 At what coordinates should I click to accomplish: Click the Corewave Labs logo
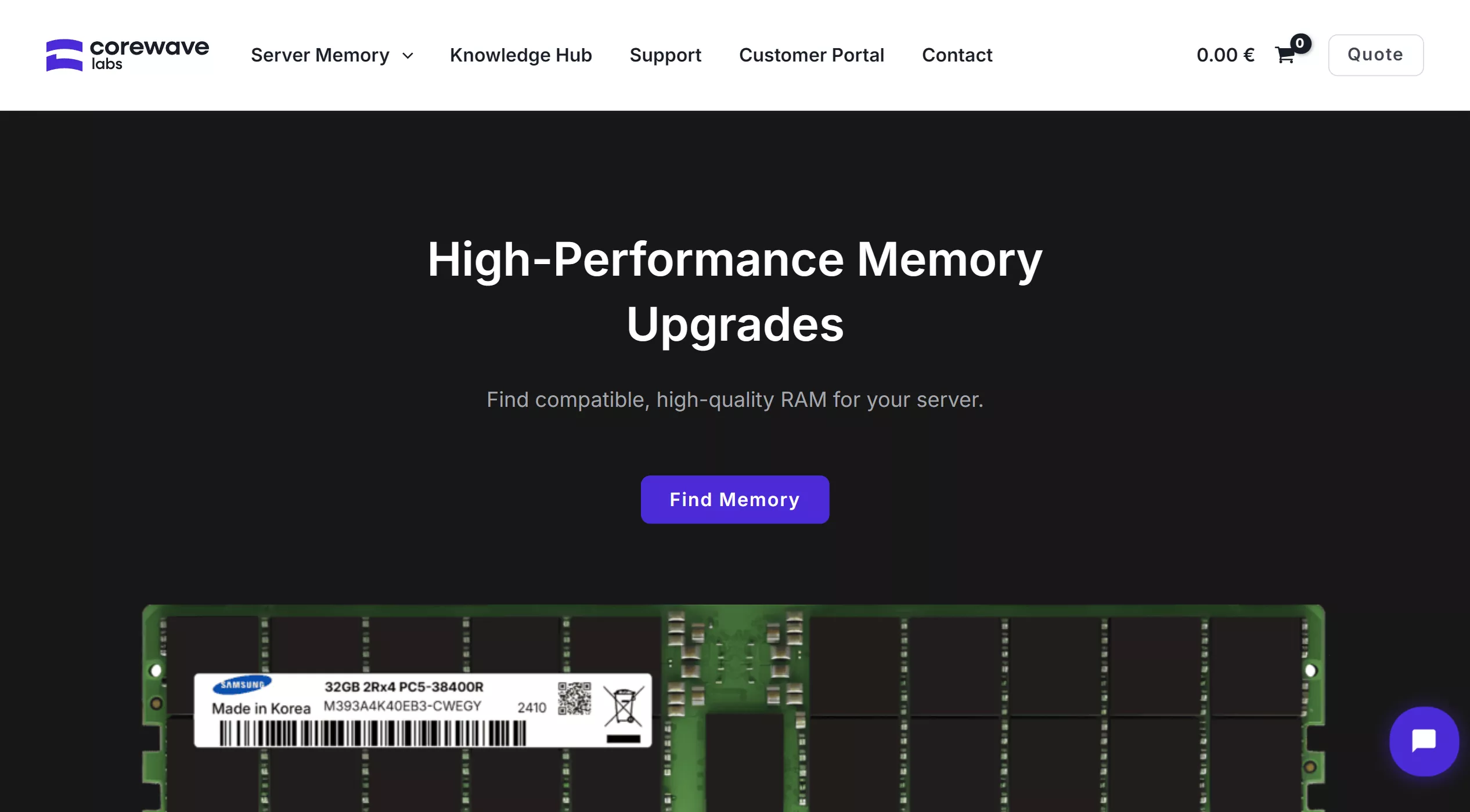click(127, 55)
